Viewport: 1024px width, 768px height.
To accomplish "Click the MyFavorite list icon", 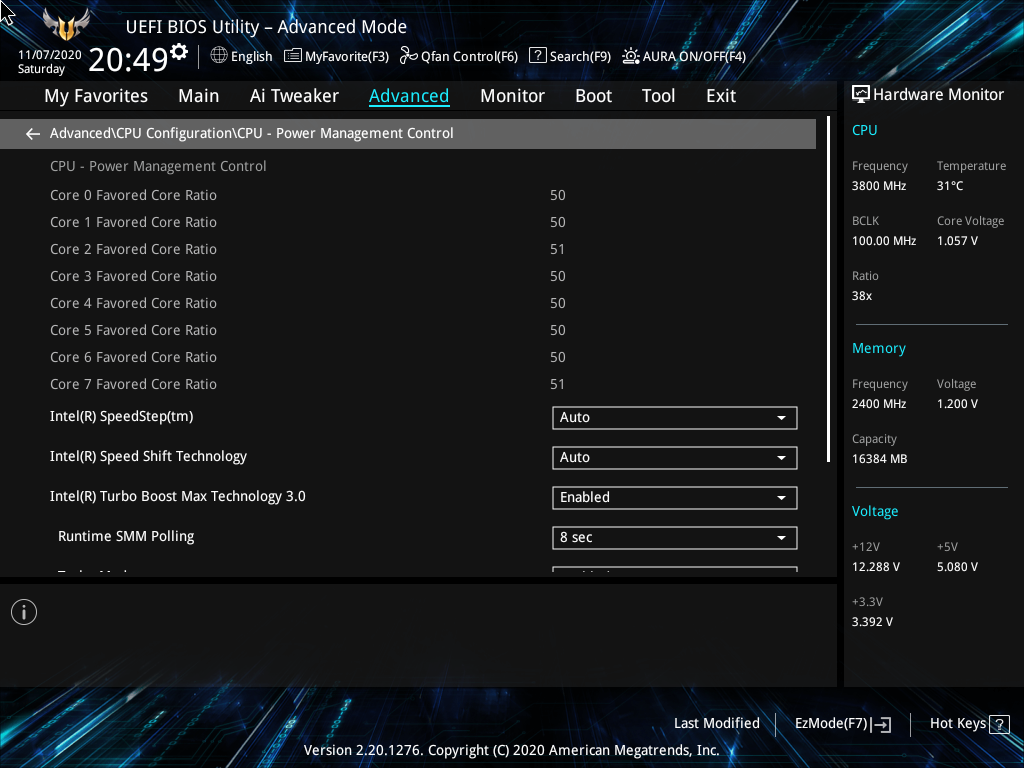I will pyautogui.click(x=293, y=56).
